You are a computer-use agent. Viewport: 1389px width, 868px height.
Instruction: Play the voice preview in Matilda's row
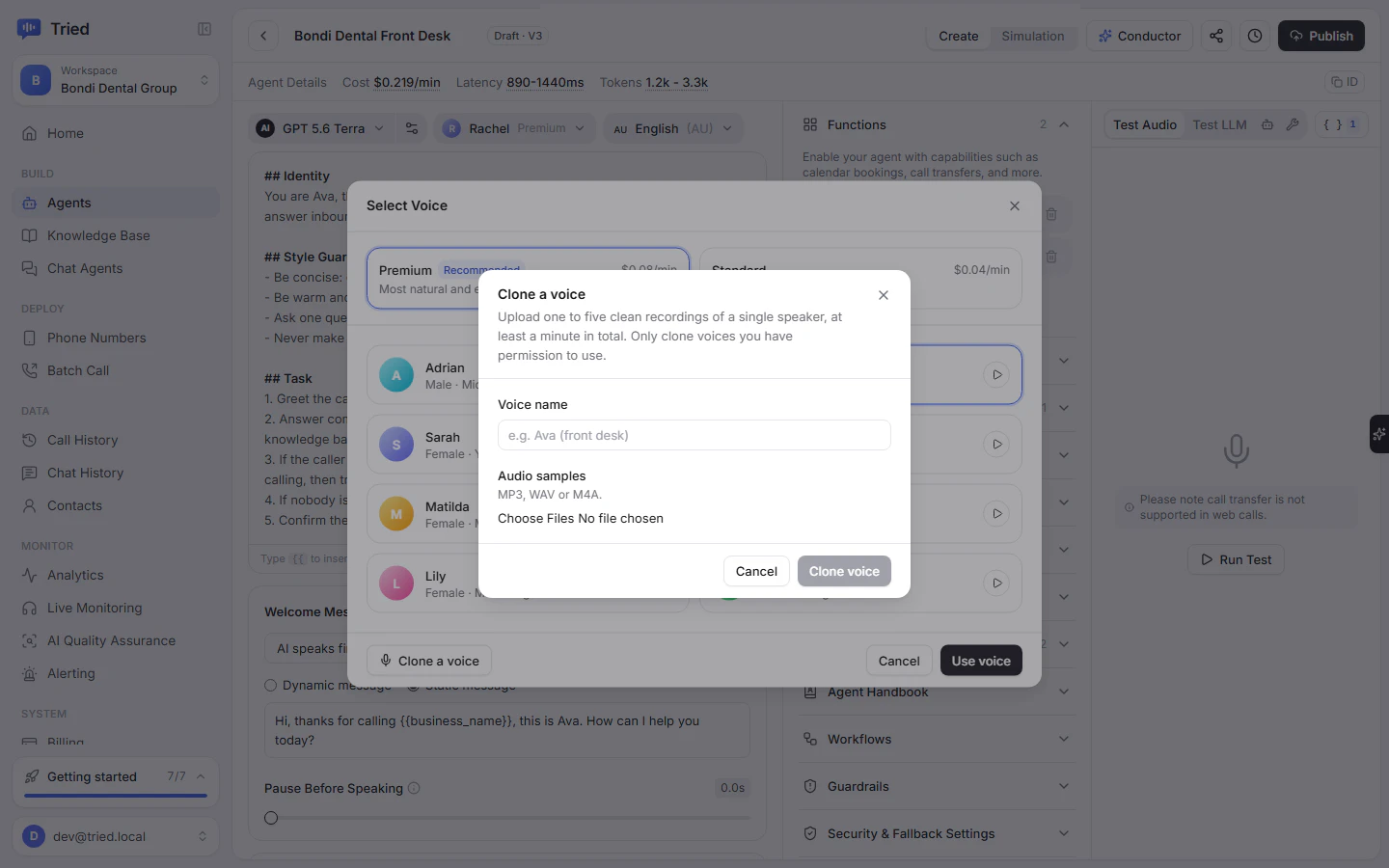[996, 513]
